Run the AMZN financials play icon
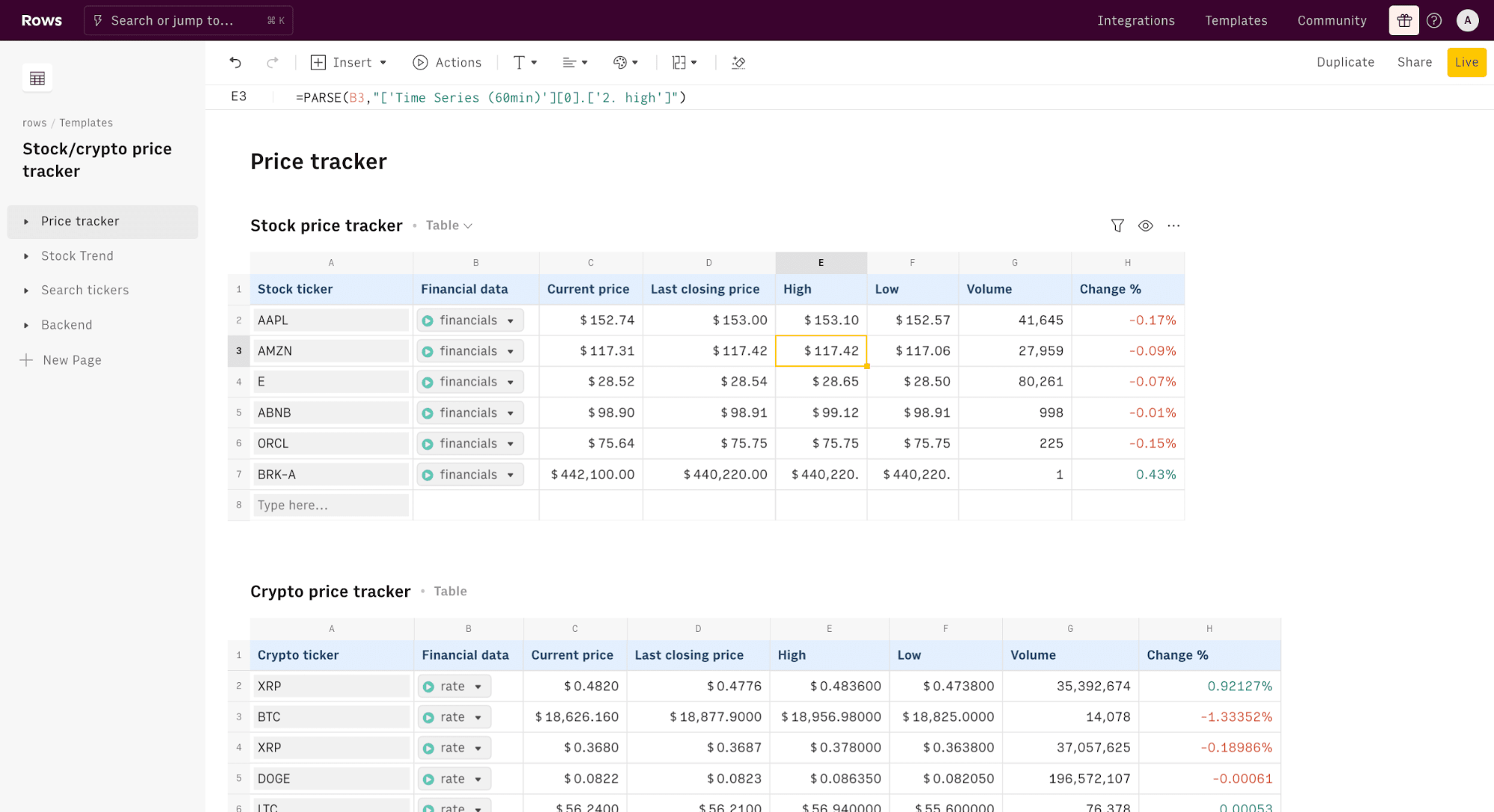 click(x=427, y=352)
